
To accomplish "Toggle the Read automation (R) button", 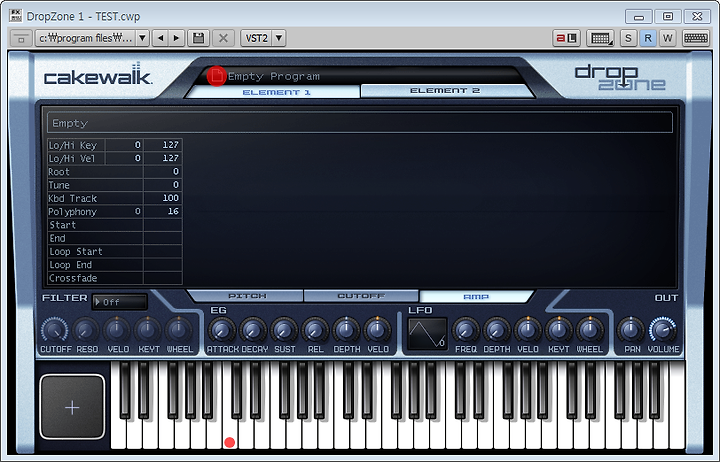I will click(x=647, y=38).
